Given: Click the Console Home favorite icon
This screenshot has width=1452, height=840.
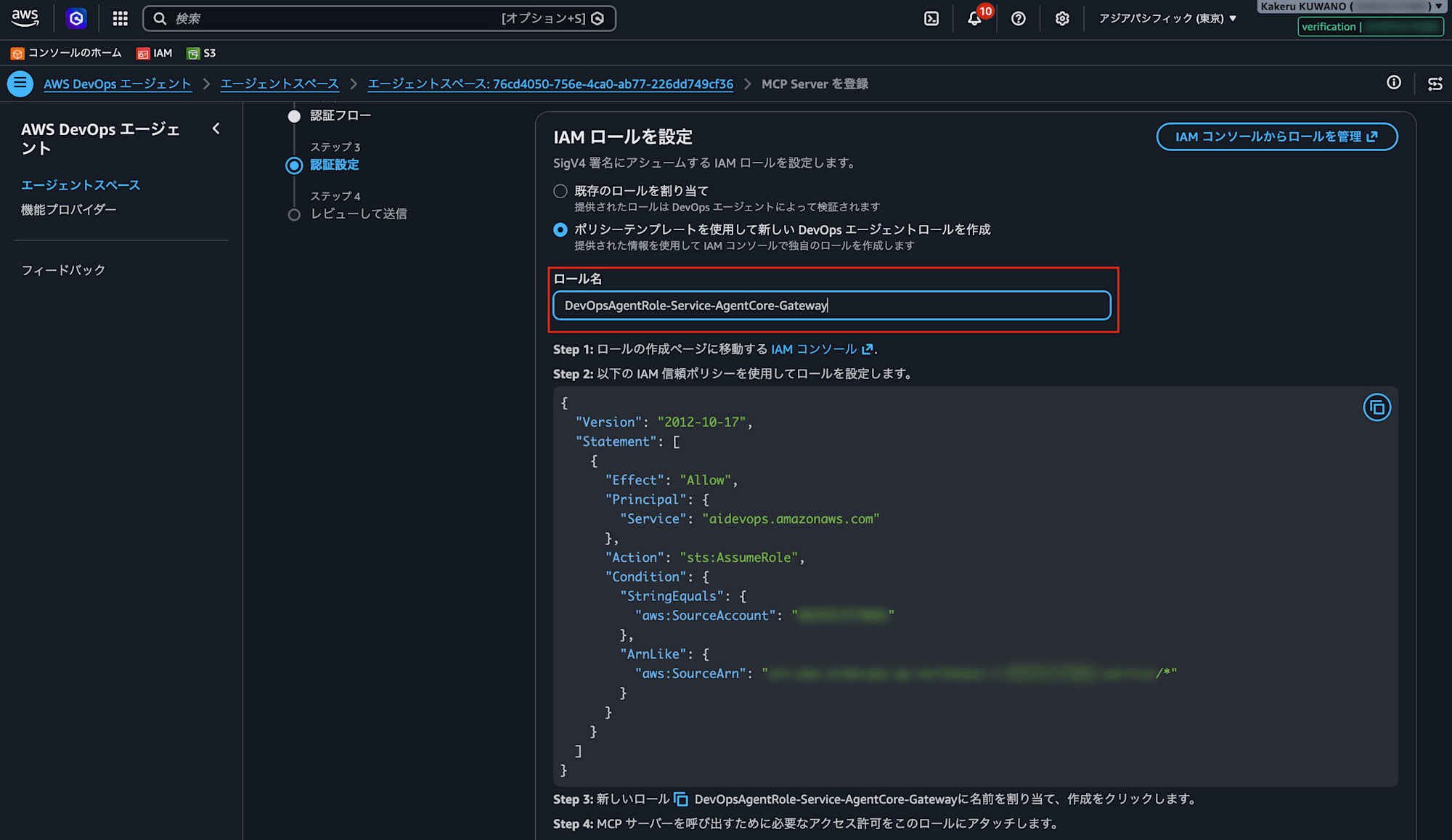Looking at the screenshot, I should 17,53.
